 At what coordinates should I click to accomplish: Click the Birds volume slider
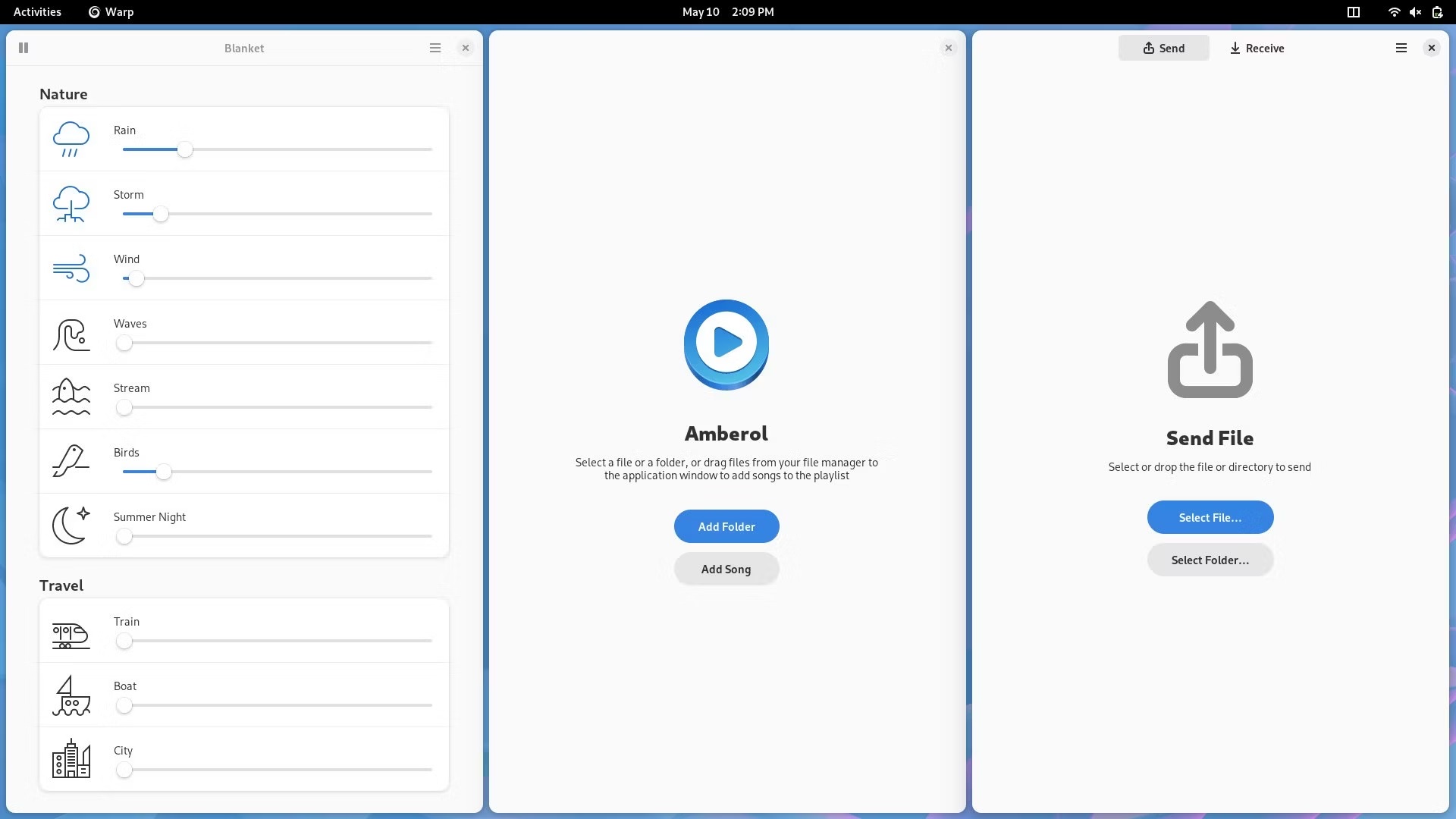278,472
